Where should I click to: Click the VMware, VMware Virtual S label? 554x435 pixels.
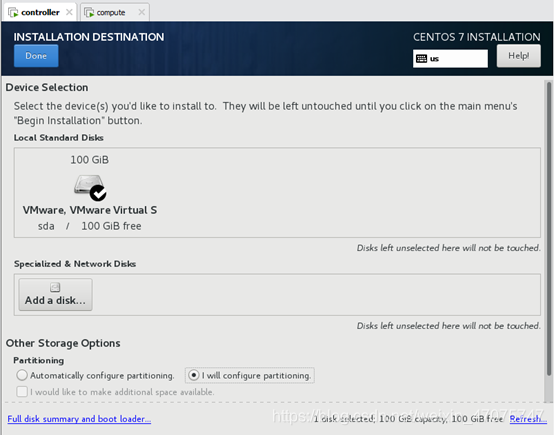tap(90, 210)
